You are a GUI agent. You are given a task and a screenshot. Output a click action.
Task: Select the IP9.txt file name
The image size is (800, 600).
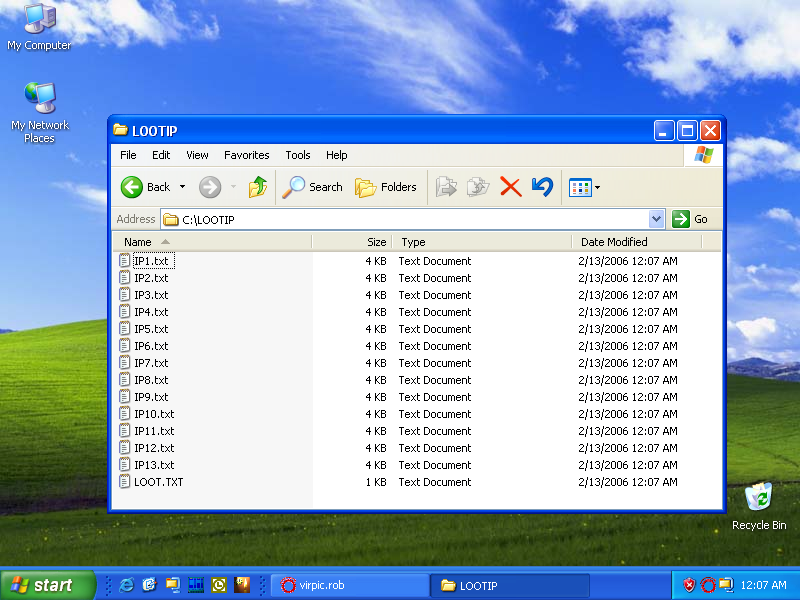click(151, 397)
